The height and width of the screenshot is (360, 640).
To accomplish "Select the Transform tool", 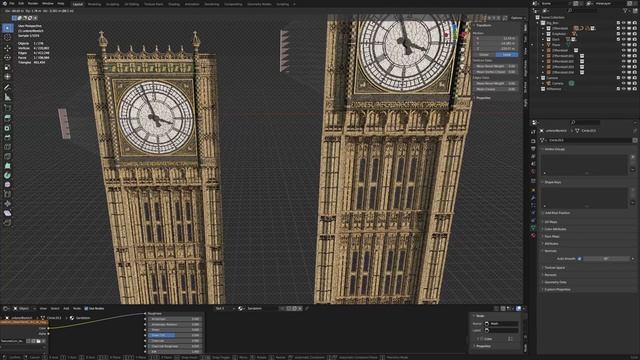I will click(x=7, y=76).
